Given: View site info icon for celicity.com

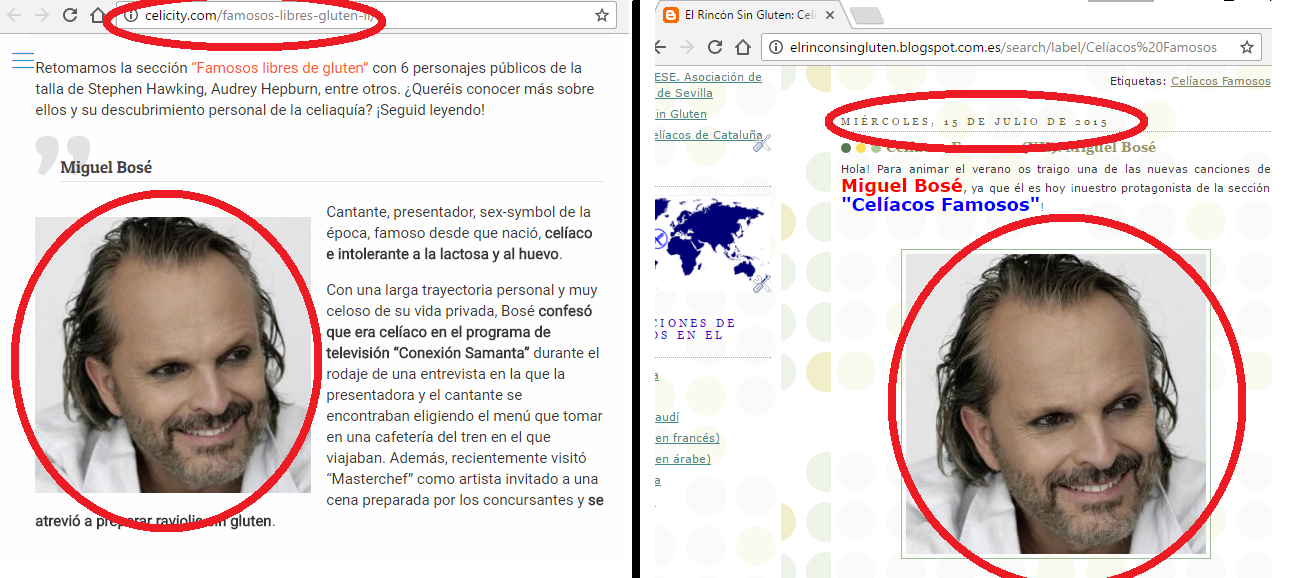Looking at the screenshot, I should click(131, 16).
